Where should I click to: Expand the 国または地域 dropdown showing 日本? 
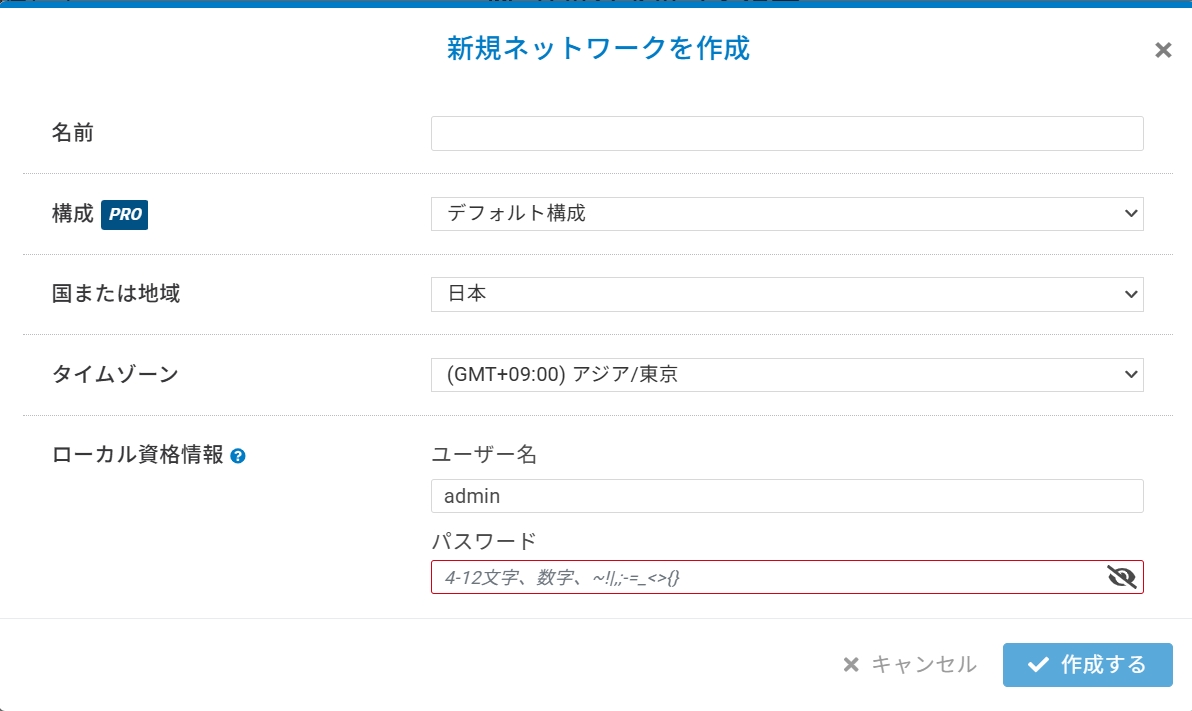point(786,295)
